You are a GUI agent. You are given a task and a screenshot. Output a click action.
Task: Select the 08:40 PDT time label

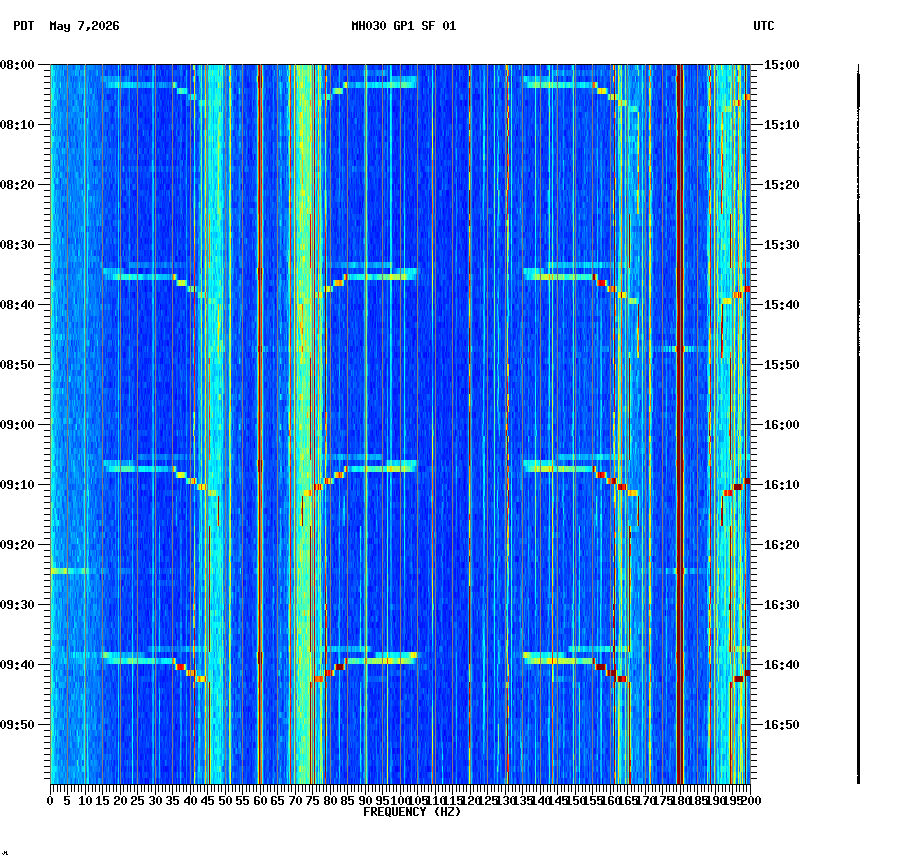(17, 305)
